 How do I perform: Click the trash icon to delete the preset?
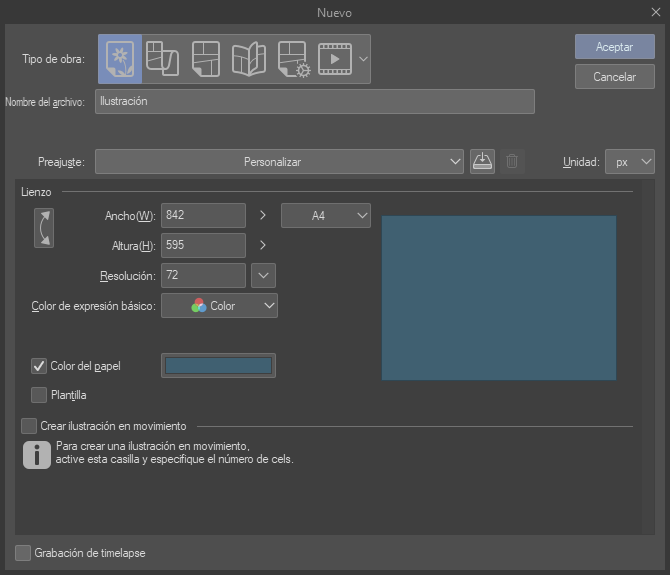[512, 161]
